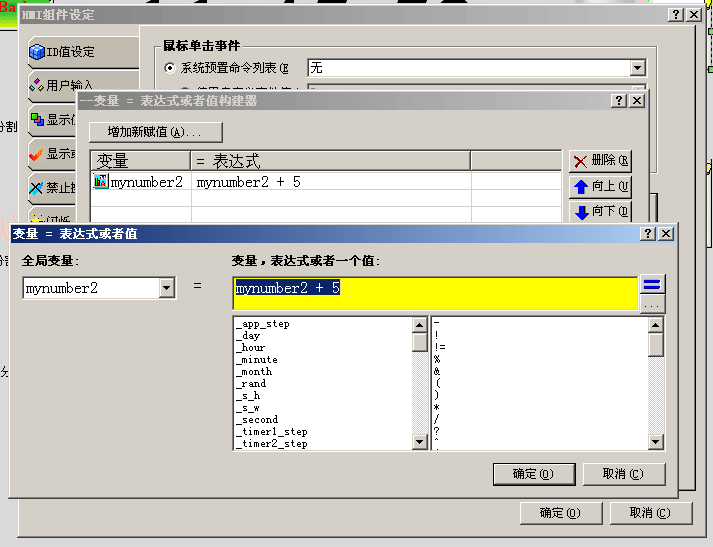Open the 全局变量 mynumber2 dropdown
The width and height of the screenshot is (713, 547).
click(166, 288)
